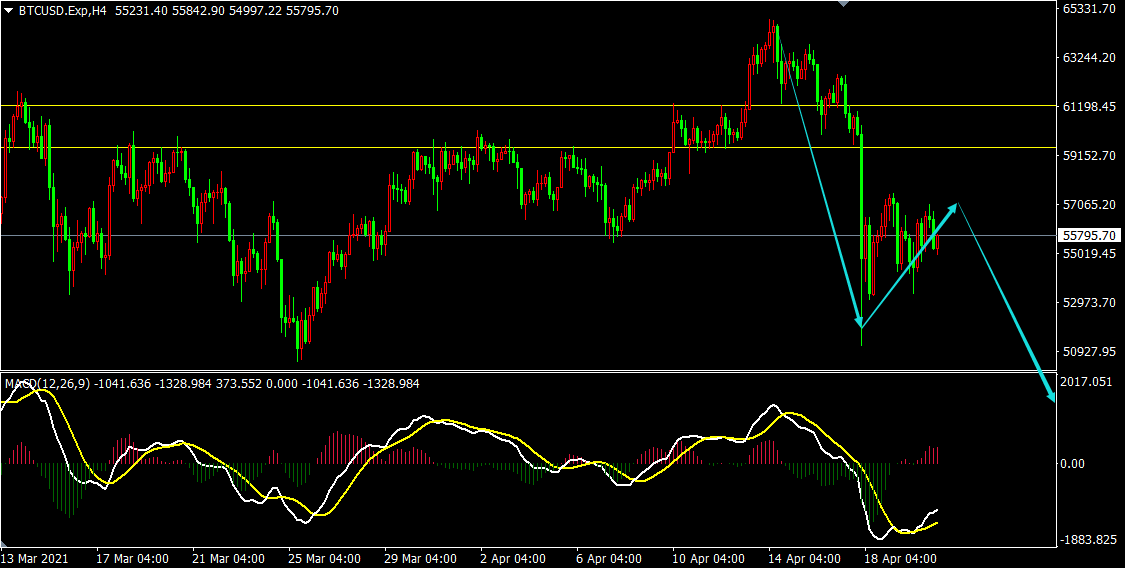The width and height of the screenshot is (1125, 568).
Task: Click the 13 Mar 2021 date label
Action: (x=36, y=558)
